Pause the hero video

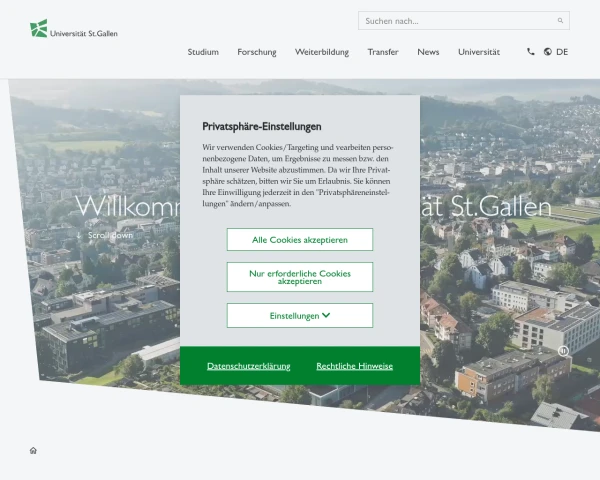[x=563, y=351]
